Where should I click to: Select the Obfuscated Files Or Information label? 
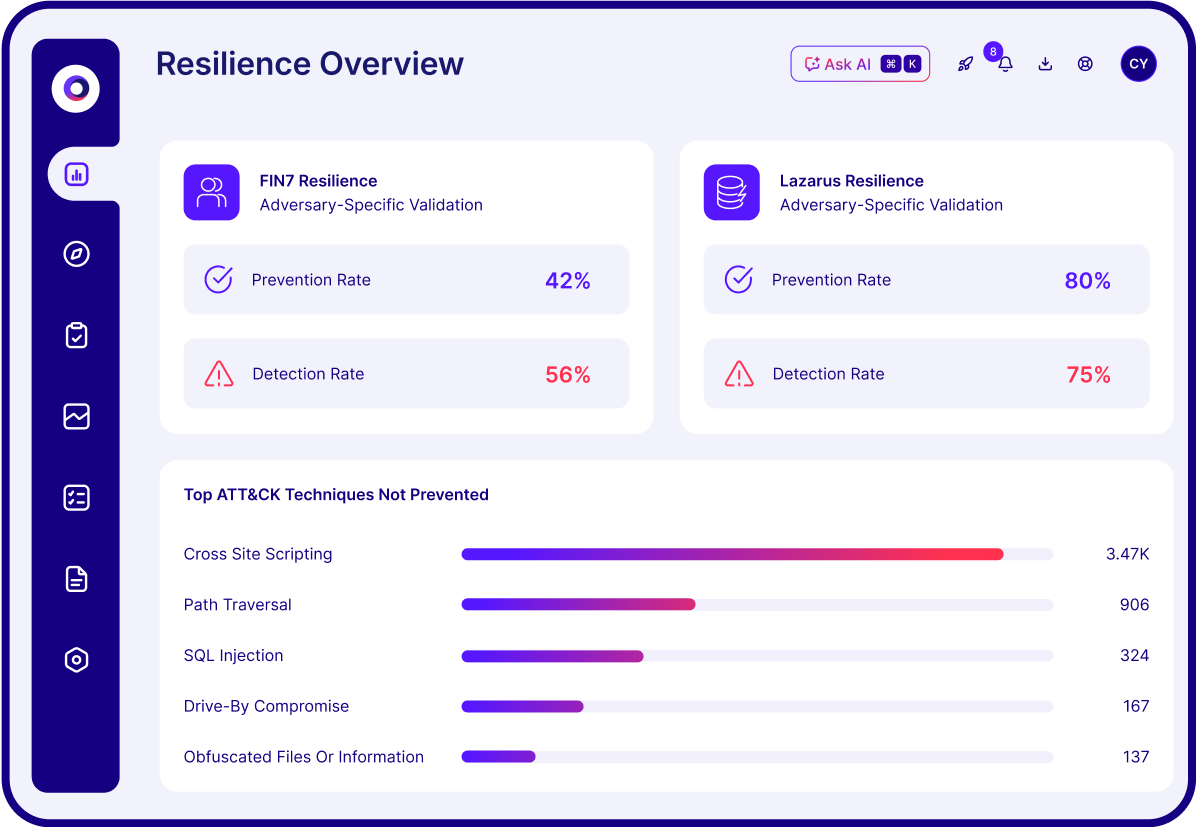304,757
